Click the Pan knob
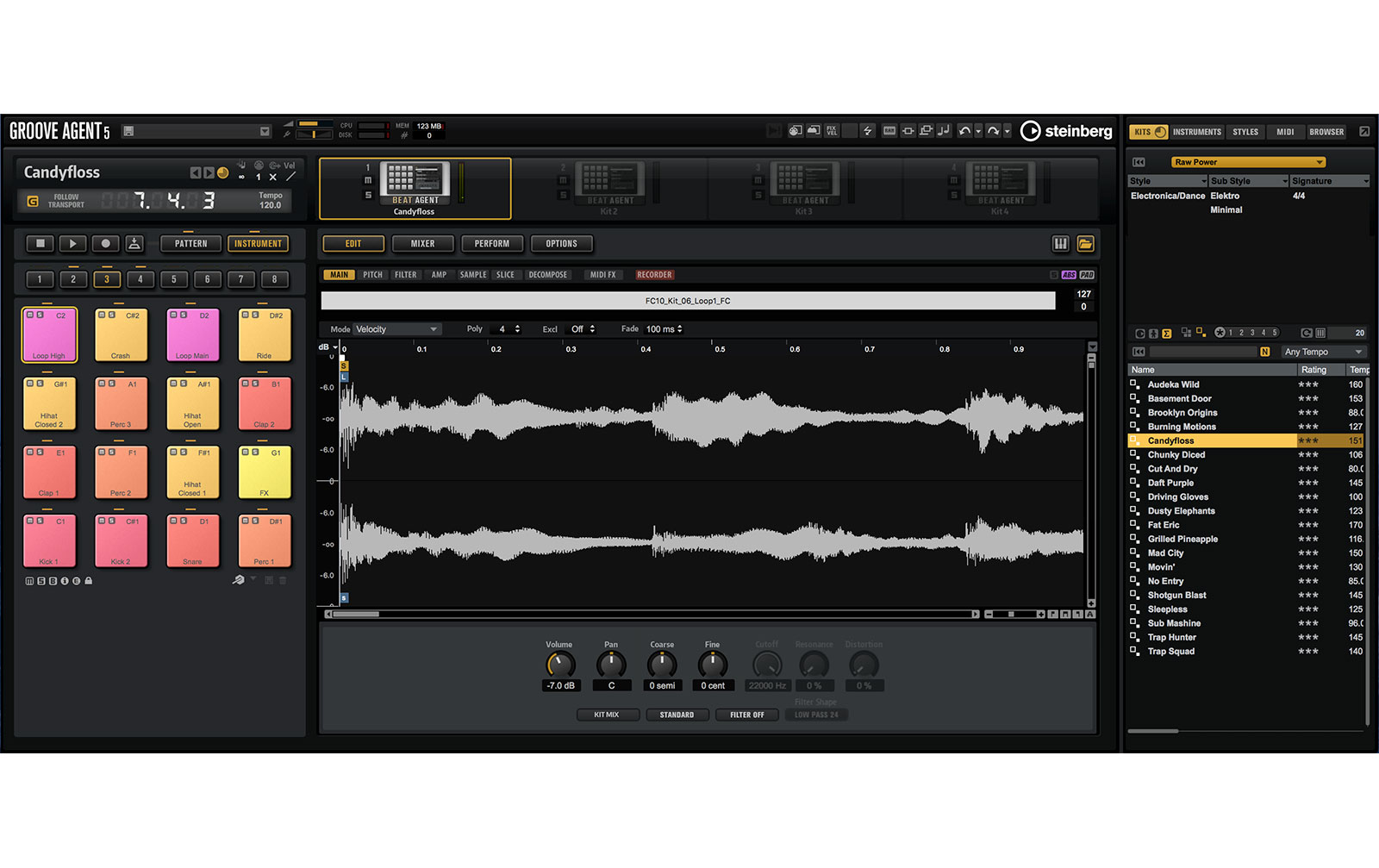The image size is (1379, 868). click(611, 665)
